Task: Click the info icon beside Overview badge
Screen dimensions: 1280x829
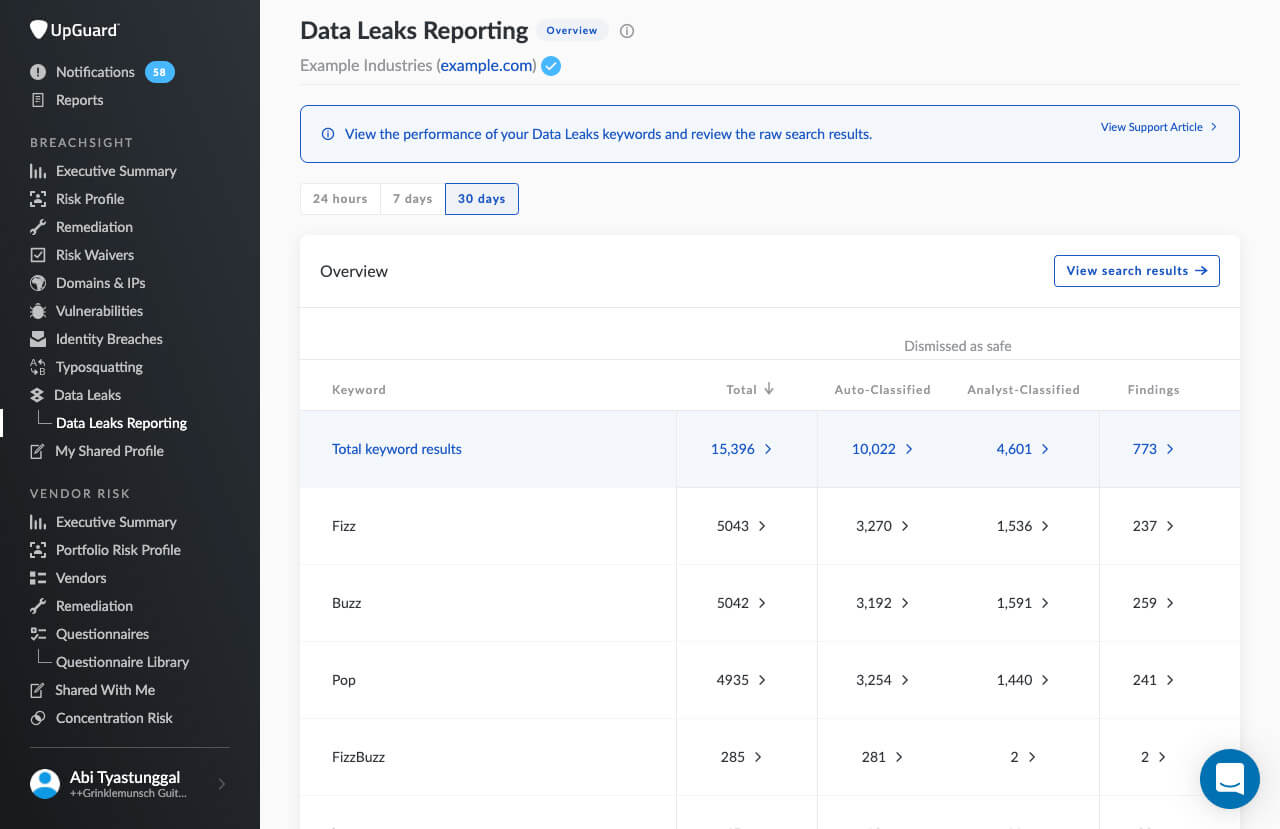Action: click(627, 31)
